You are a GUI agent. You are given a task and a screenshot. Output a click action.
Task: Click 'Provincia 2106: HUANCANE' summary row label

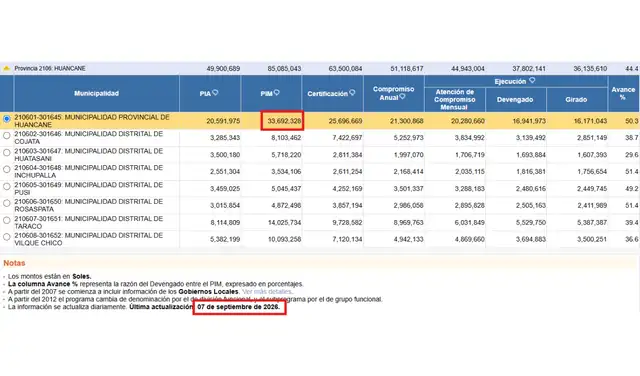point(50,68)
